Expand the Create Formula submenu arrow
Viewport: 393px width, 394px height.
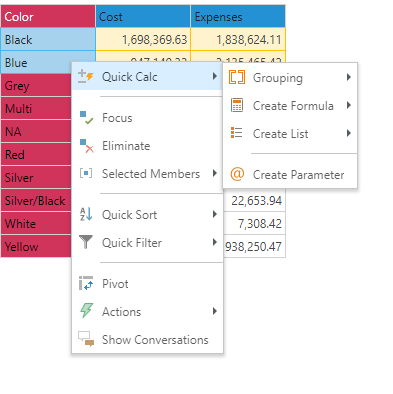click(349, 105)
